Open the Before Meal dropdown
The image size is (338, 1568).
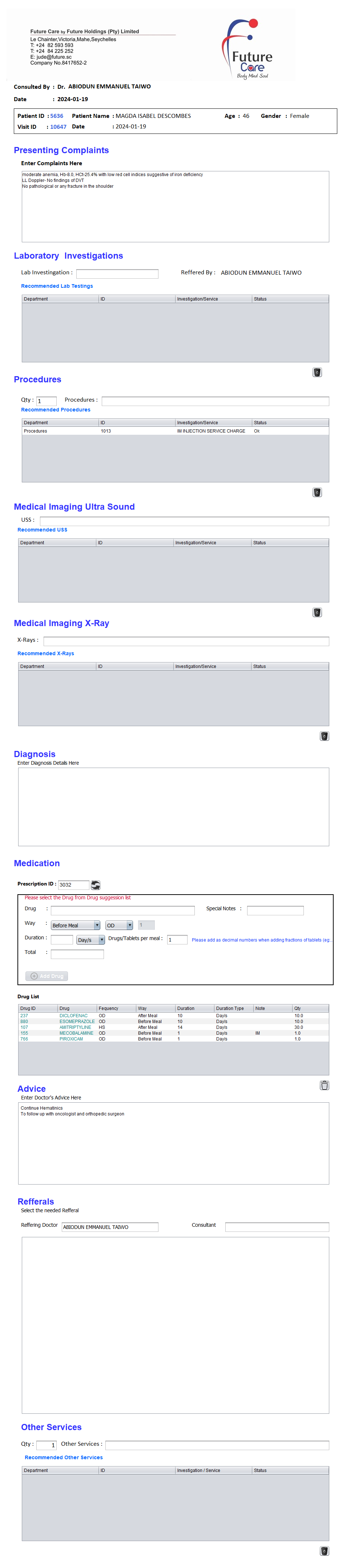(x=75, y=924)
